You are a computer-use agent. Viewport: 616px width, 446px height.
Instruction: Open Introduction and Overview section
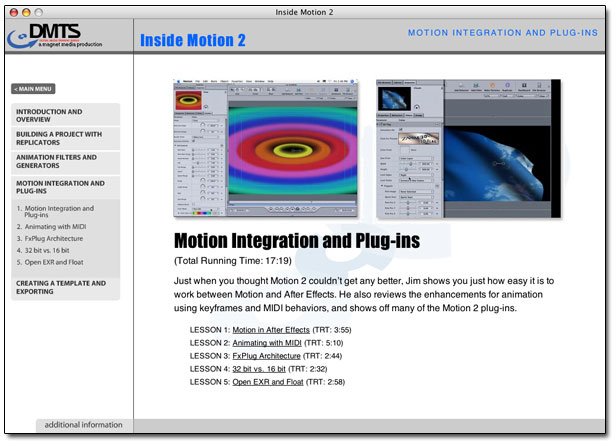pyautogui.click(x=66, y=115)
